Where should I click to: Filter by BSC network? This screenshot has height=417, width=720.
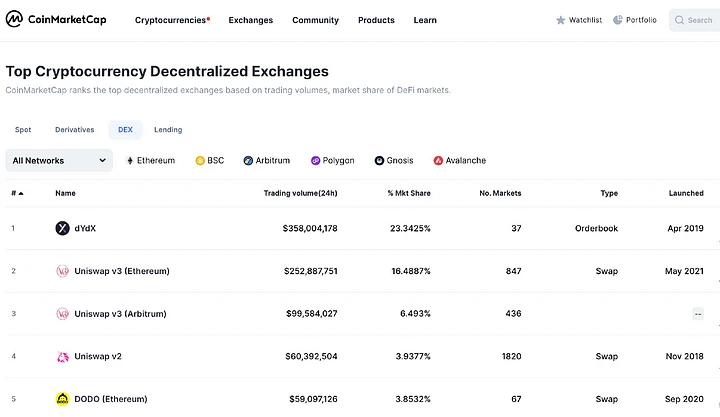tap(210, 160)
